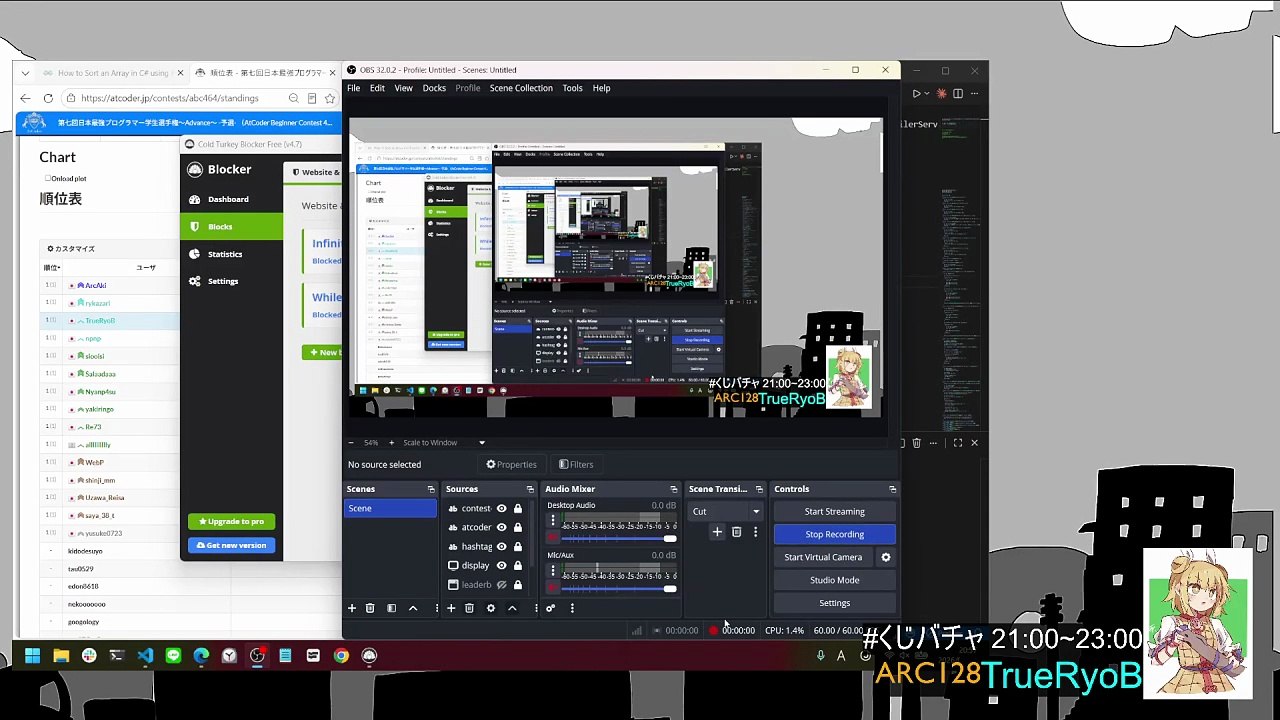Pop out the Audio Mixer dock panel

point(673,489)
